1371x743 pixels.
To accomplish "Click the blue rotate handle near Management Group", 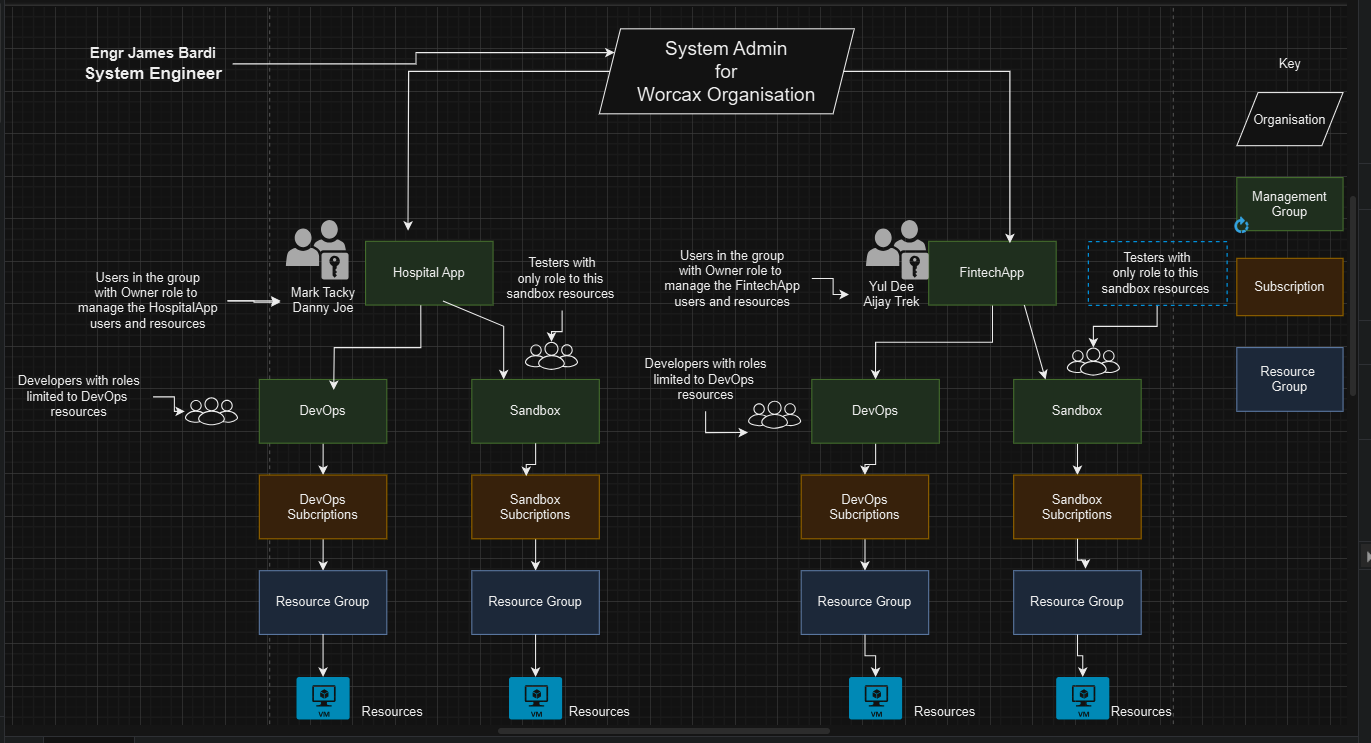I will click(x=1241, y=225).
